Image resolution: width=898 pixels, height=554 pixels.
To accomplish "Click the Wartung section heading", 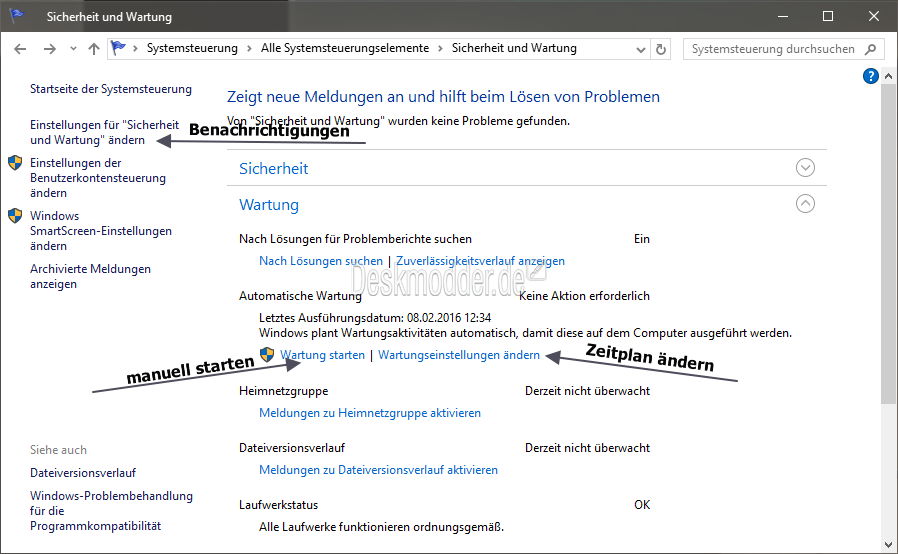I will pos(269,205).
